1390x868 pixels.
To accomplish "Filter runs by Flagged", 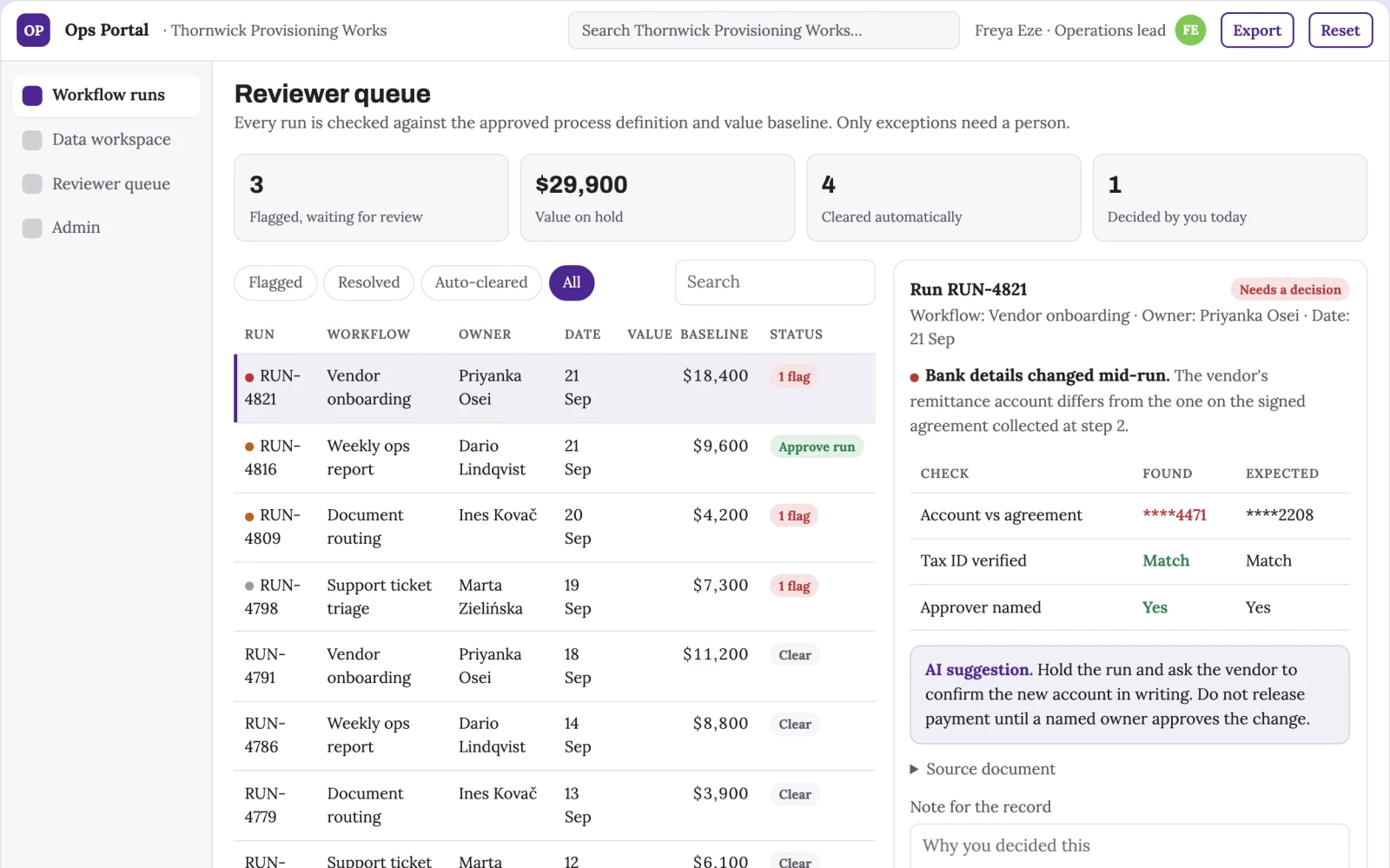I will pyautogui.click(x=275, y=282).
